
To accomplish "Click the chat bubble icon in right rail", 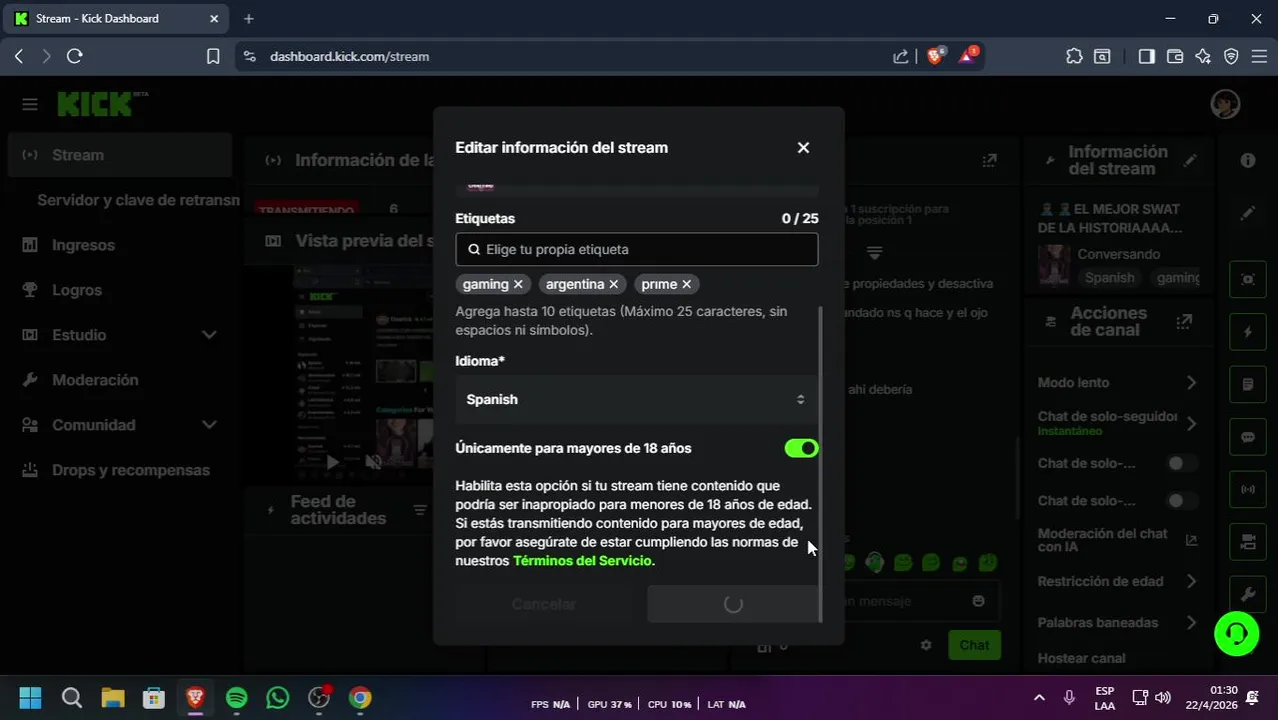I will [1248, 437].
